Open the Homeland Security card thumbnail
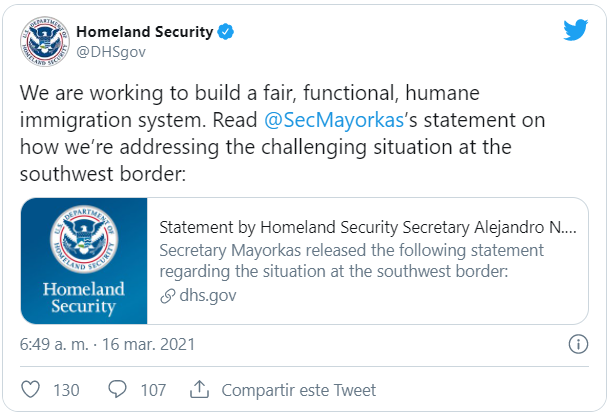Viewport: 610px width, 414px height. point(84,261)
